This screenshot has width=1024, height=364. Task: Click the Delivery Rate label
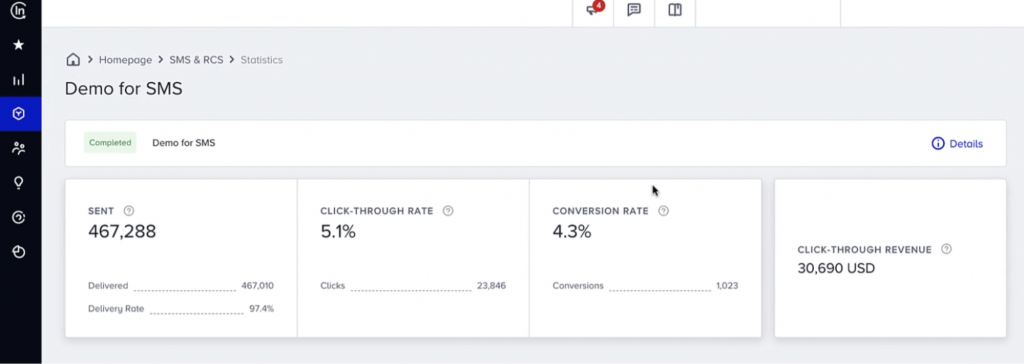coord(116,309)
